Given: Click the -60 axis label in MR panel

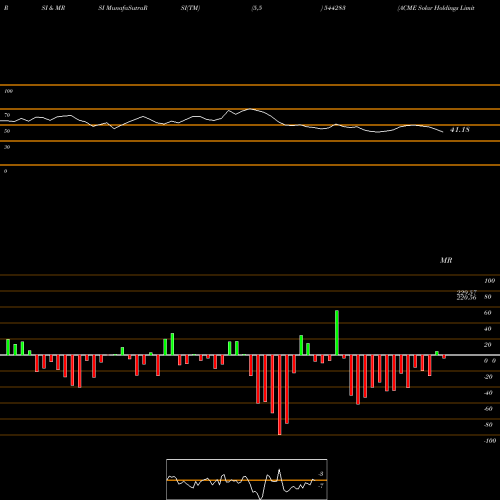Looking at the screenshot, I should coord(488,409).
